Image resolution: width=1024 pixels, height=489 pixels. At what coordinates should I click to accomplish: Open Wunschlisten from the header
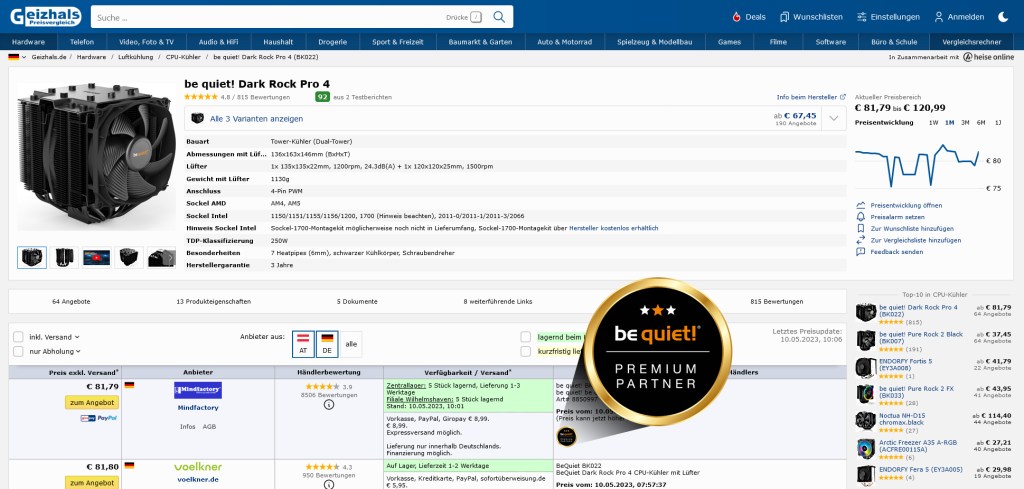[811, 17]
